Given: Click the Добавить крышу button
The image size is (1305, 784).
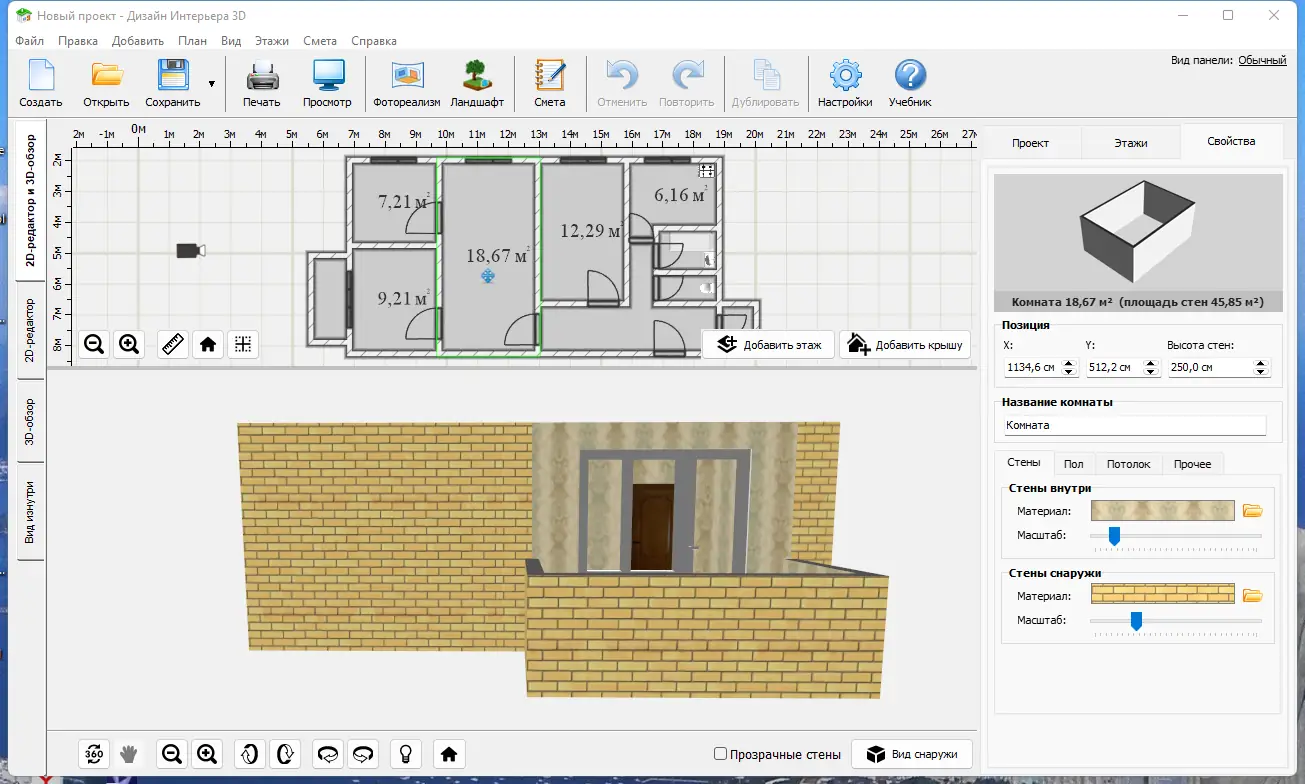Looking at the screenshot, I should tap(906, 345).
